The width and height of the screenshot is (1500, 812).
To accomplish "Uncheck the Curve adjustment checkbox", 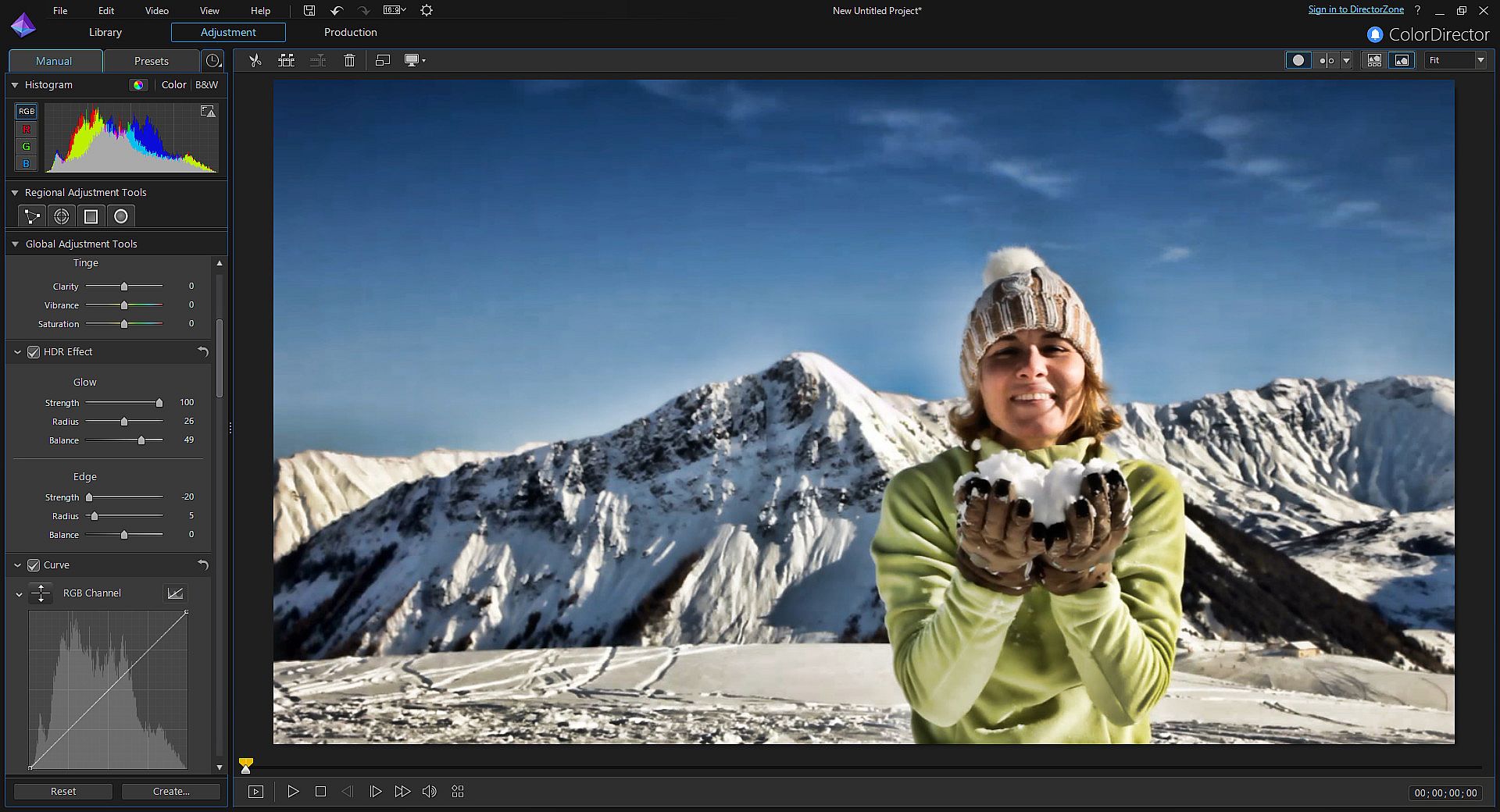I will click(34, 565).
